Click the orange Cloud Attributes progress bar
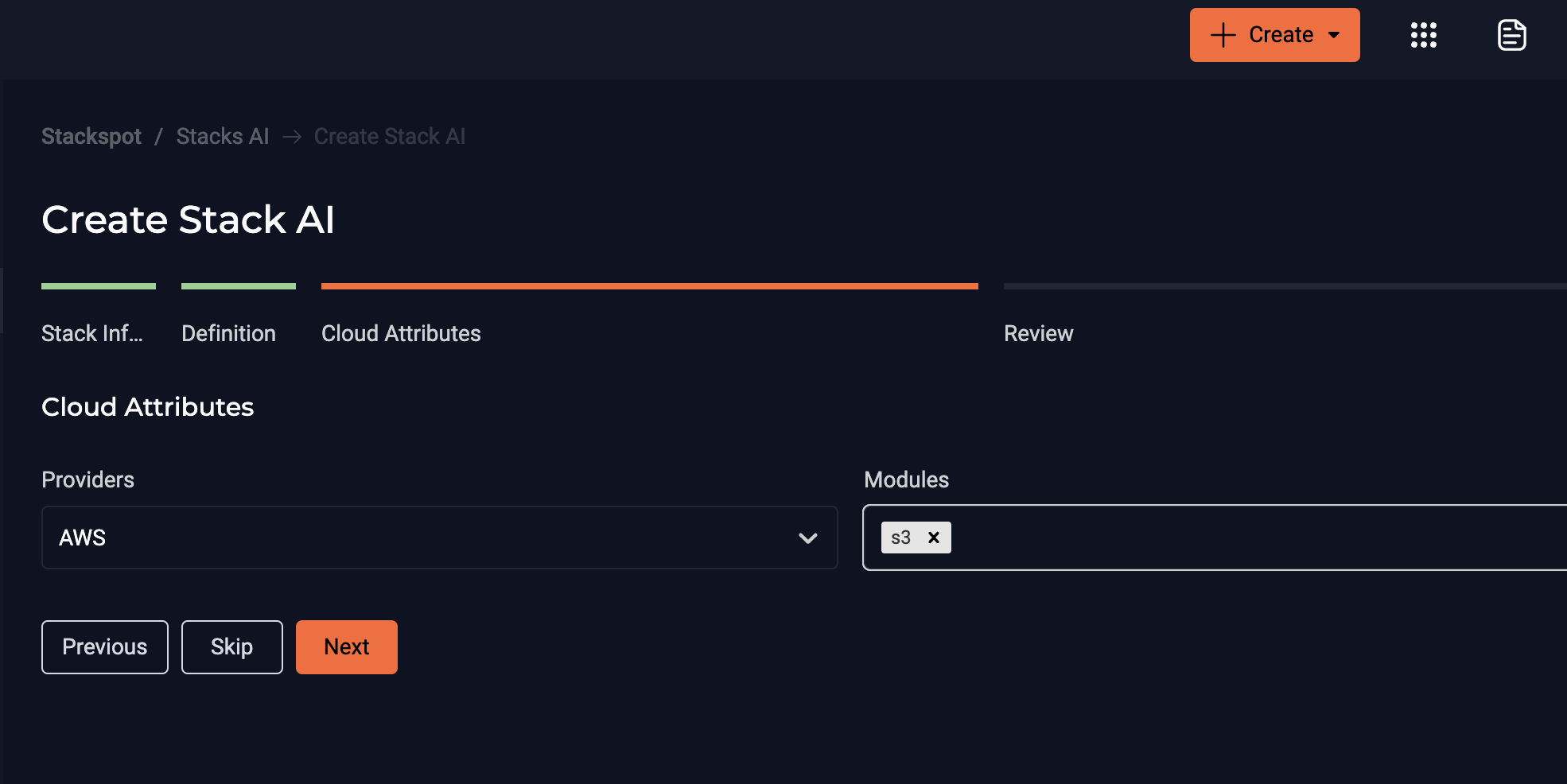Image resolution: width=1567 pixels, height=784 pixels. (x=648, y=285)
